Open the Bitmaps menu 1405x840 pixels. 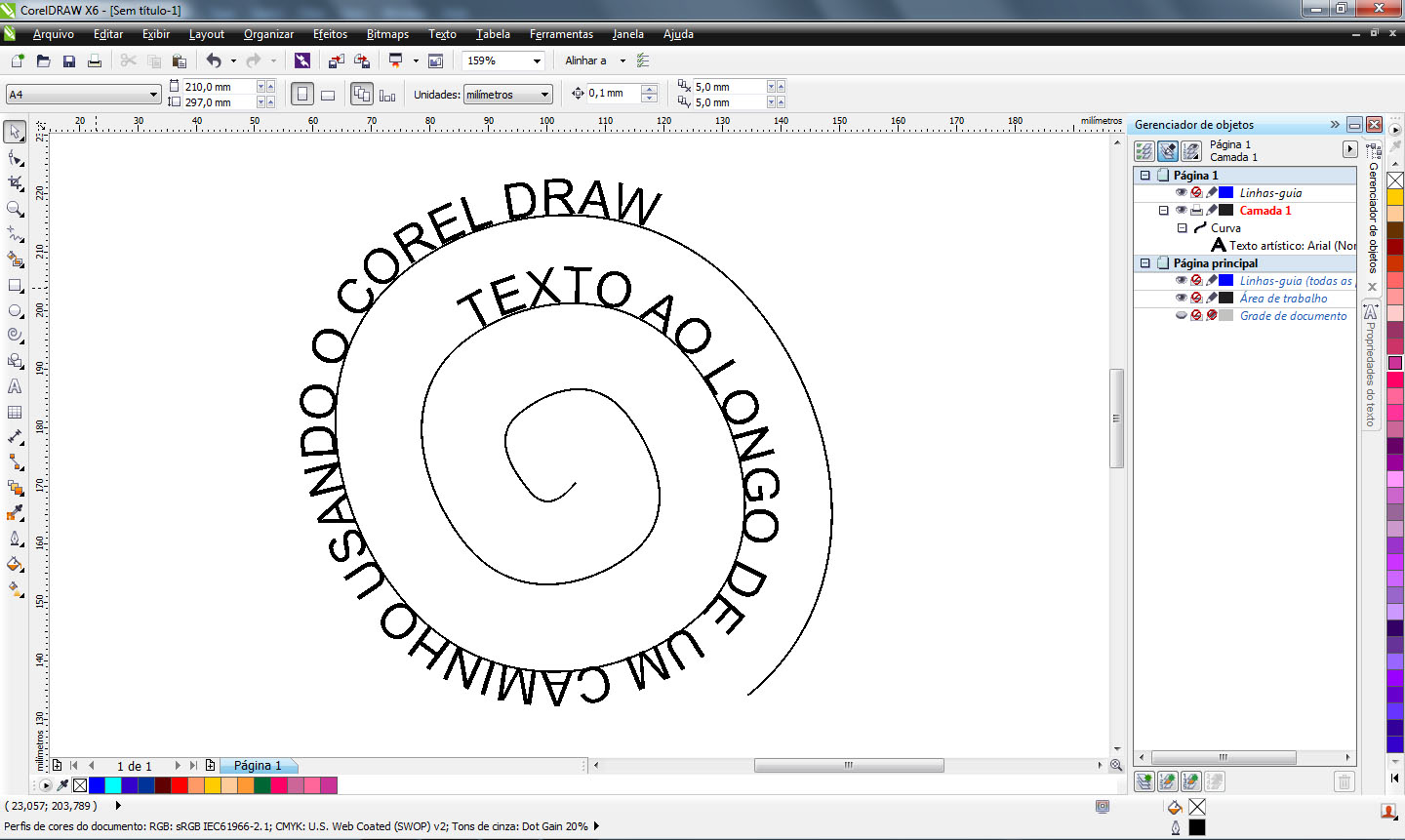387,34
